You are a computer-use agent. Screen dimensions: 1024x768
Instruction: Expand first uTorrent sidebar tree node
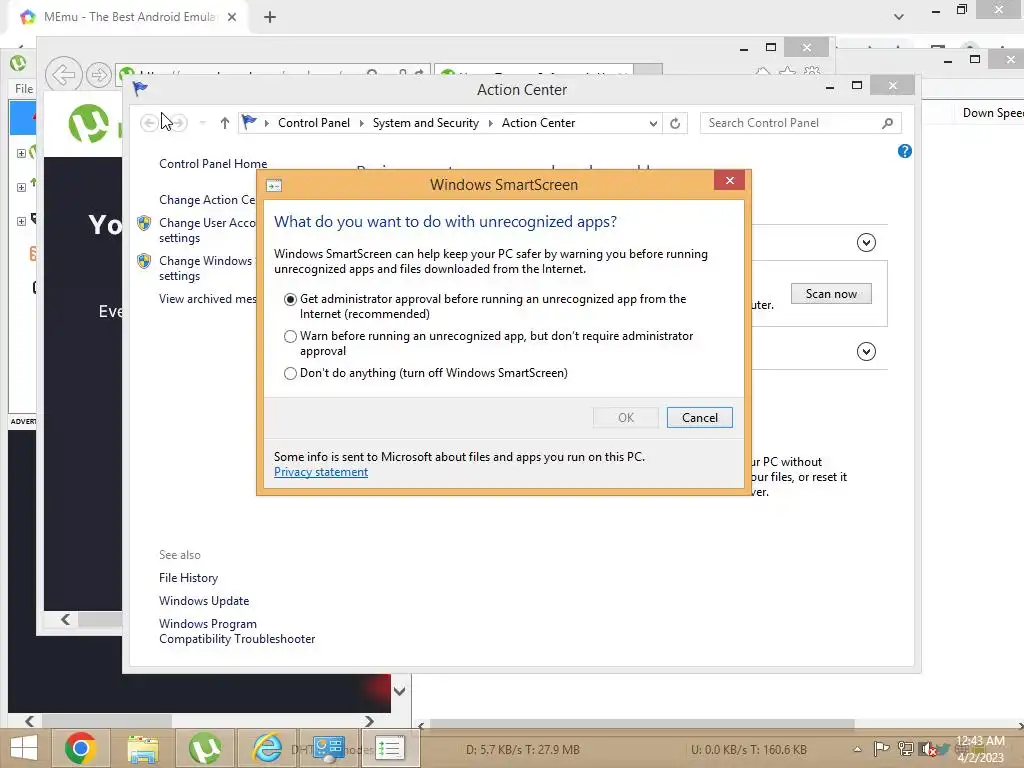pyautogui.click(x=21, y=153)
